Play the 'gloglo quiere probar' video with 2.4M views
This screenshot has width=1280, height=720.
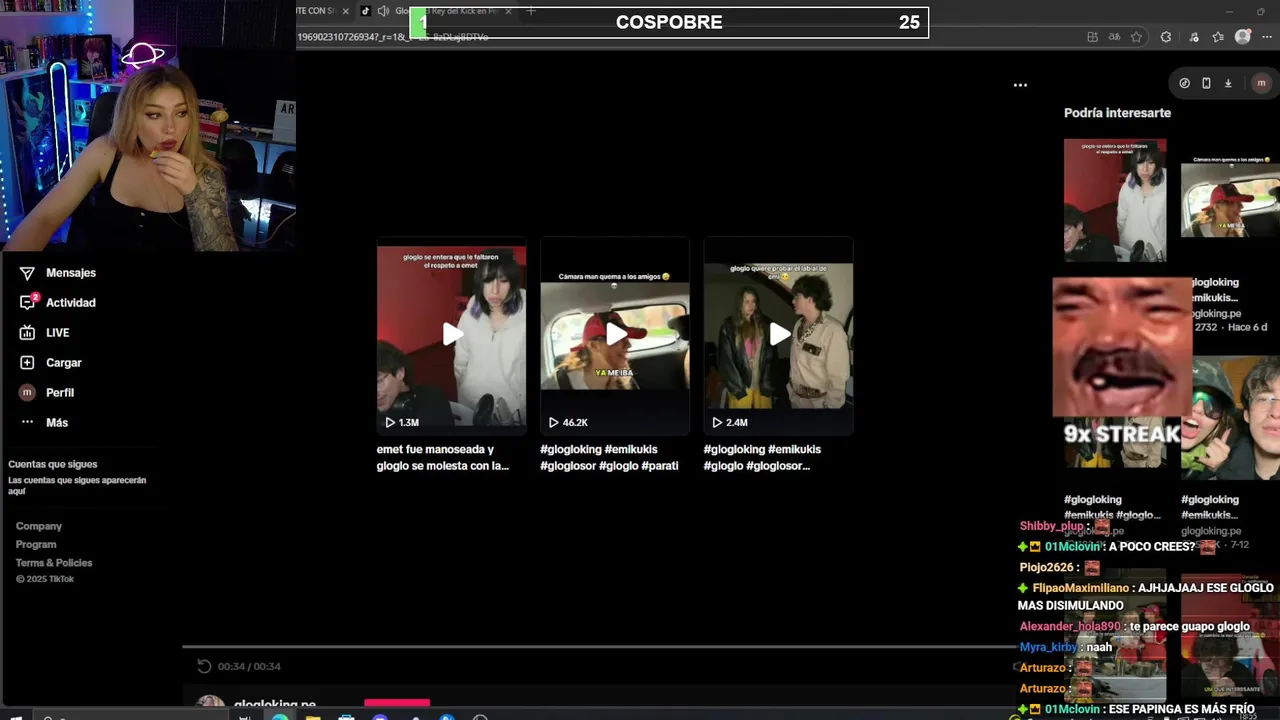click(778, 335)
